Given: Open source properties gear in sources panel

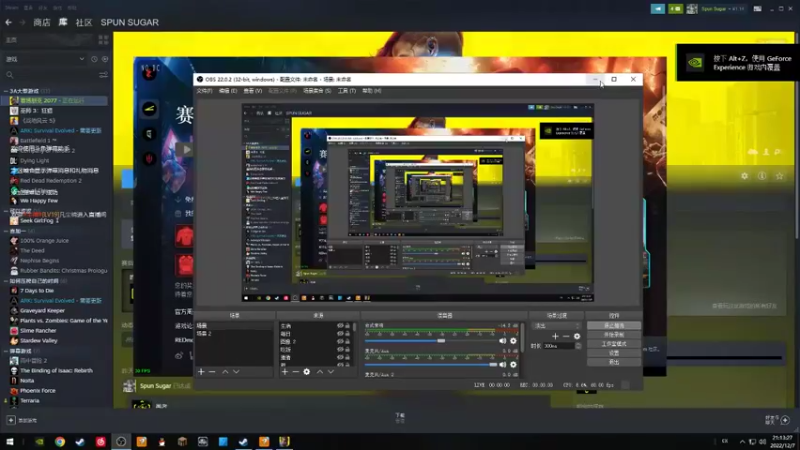Looking at the screenshot, I should pyautogui.click(x=307, y=372).
